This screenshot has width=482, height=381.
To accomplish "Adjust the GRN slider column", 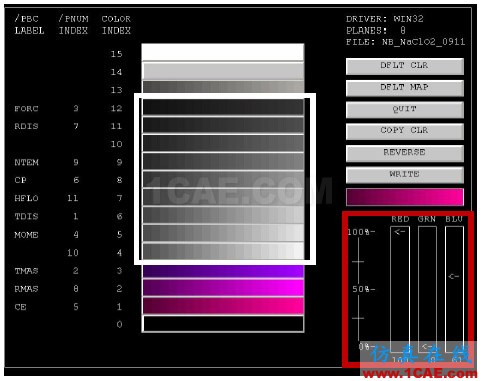I will click(427, 288).
